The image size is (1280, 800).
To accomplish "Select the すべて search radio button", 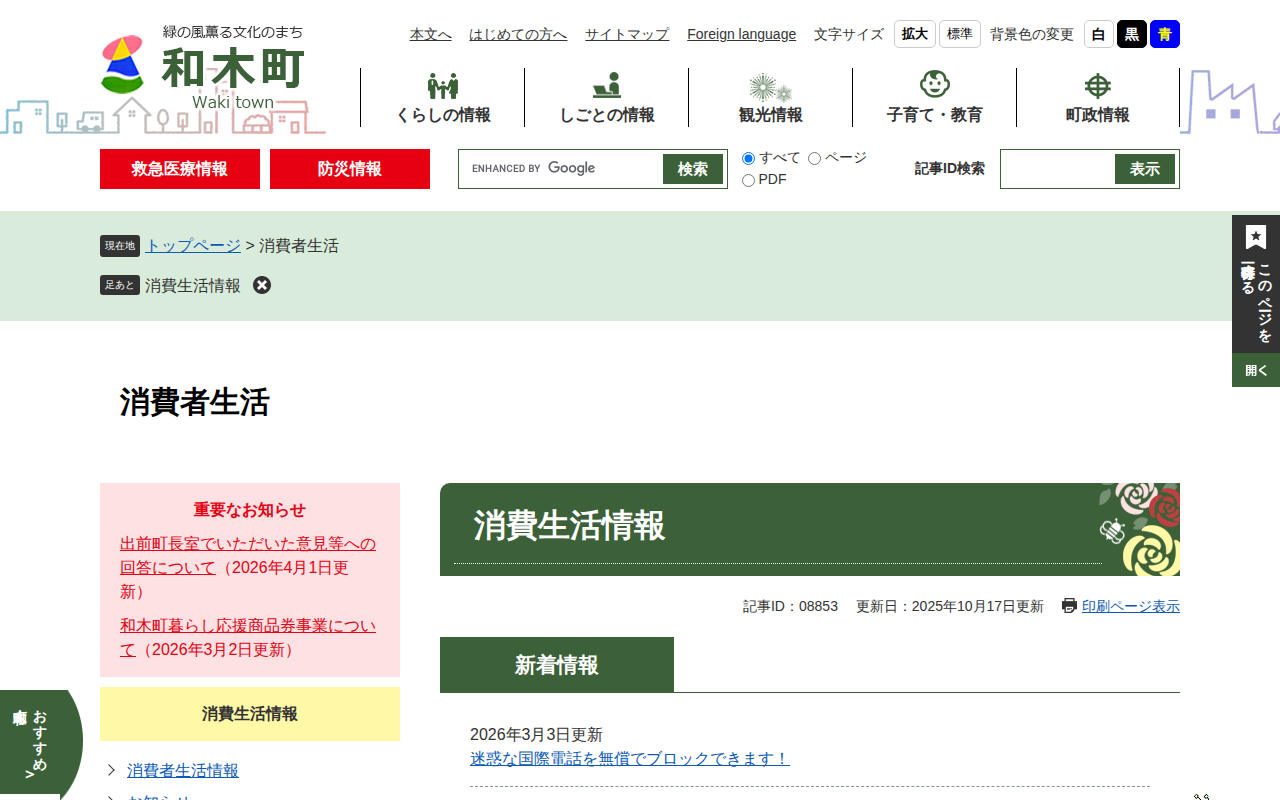I will [x=748, y=159].
